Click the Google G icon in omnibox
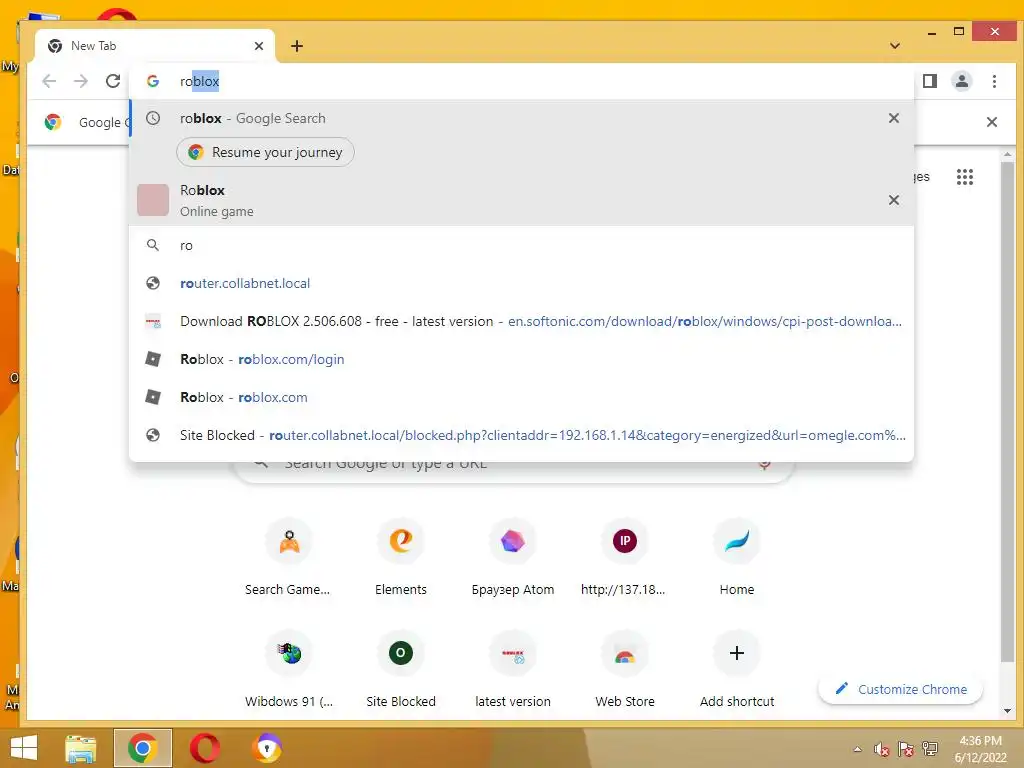1024x768 pixels. click(x=153, y=81)
